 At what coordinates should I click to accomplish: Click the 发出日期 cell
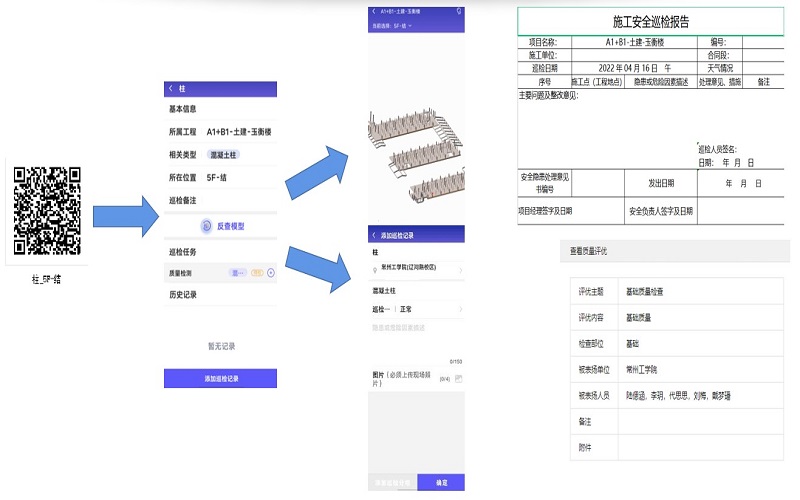[661, 183]
